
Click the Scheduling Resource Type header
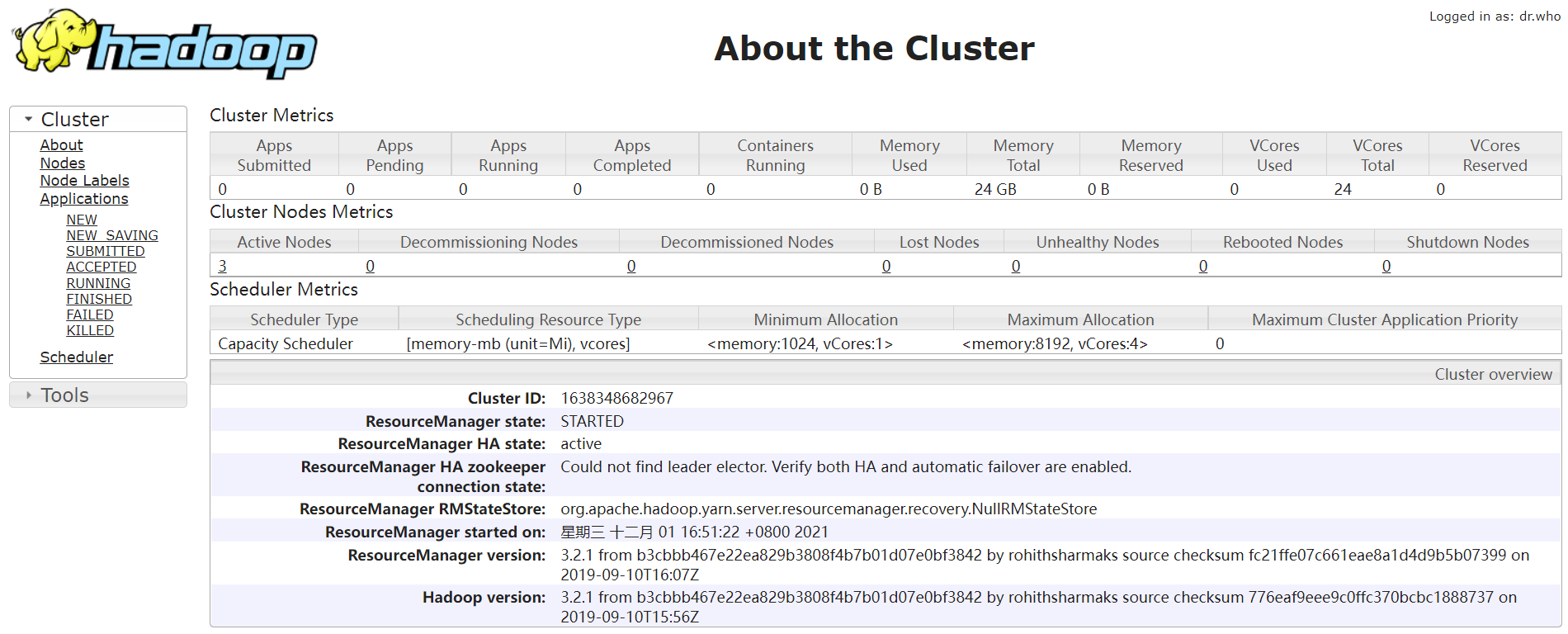pos(548,319)
